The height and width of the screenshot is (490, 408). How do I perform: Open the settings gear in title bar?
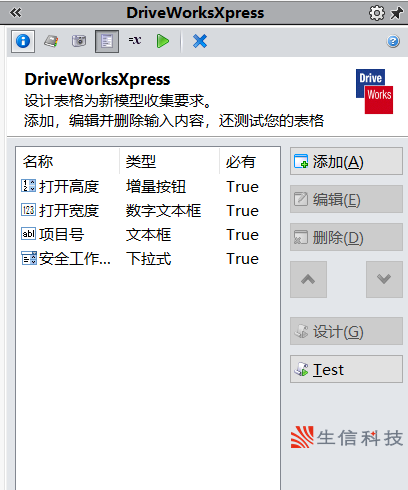[x=377, y=13]
